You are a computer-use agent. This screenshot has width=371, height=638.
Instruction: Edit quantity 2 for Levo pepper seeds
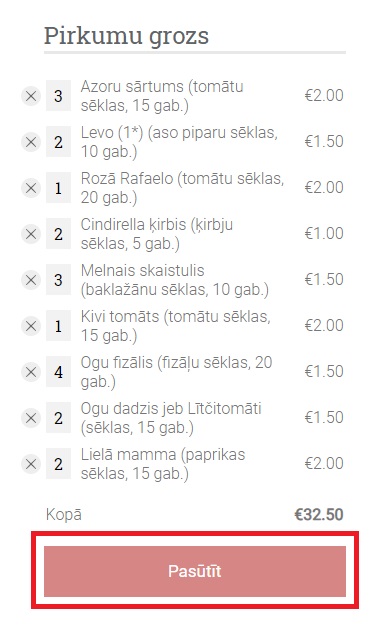coord(58,142)
